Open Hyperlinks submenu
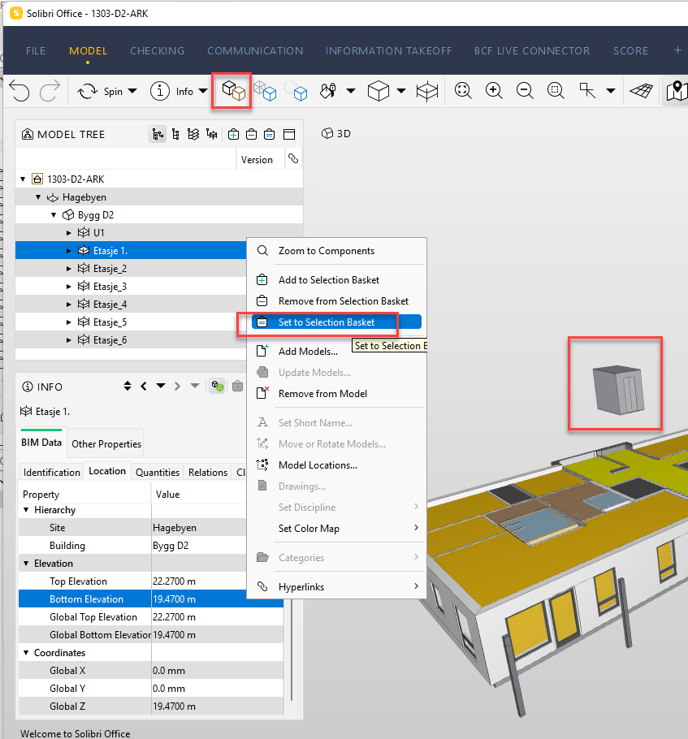Viewport: 688px width, 739px height. [x=336, y=587]
